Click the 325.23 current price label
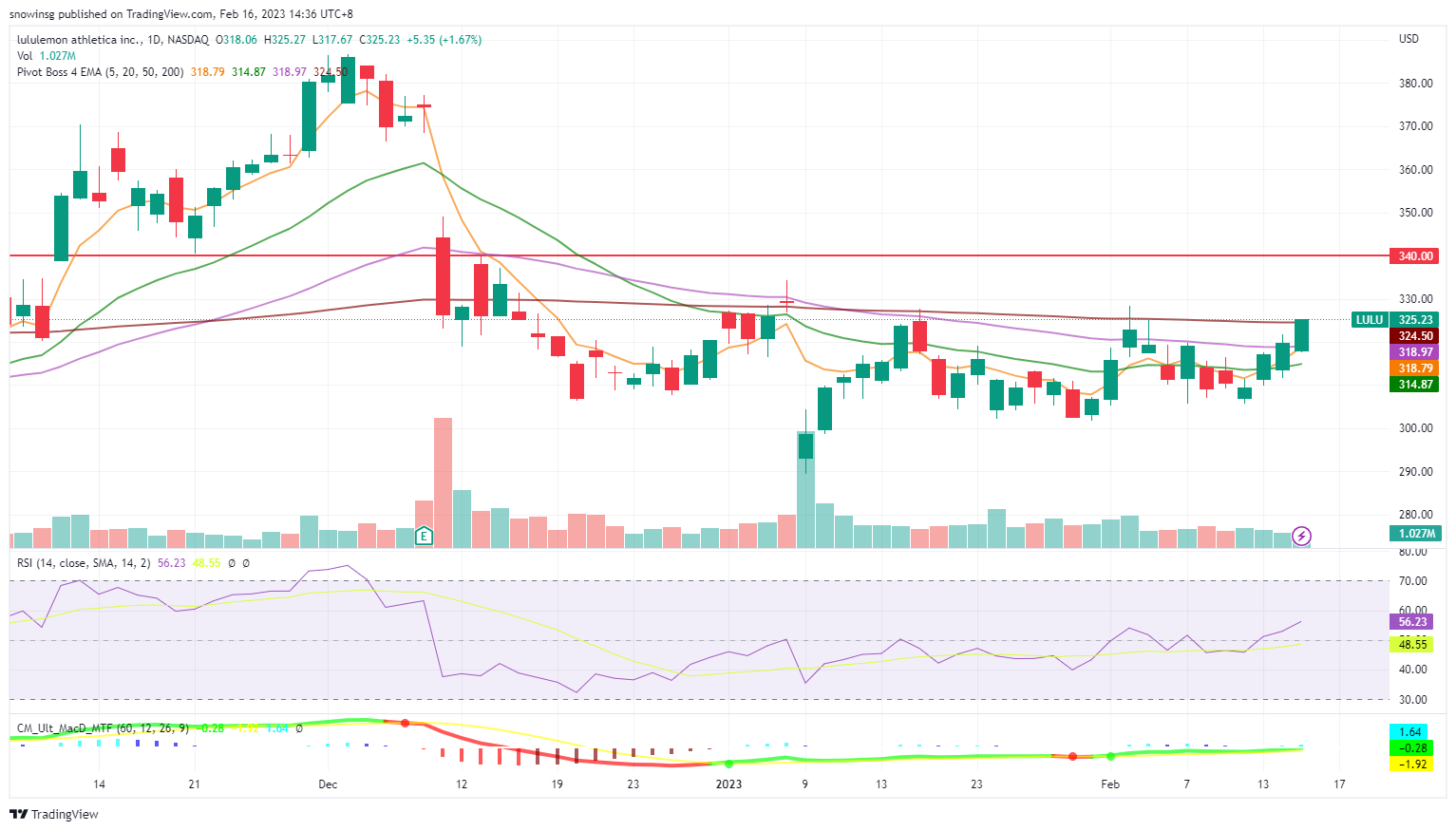The image size is (1456, 831). (1414, 320)
